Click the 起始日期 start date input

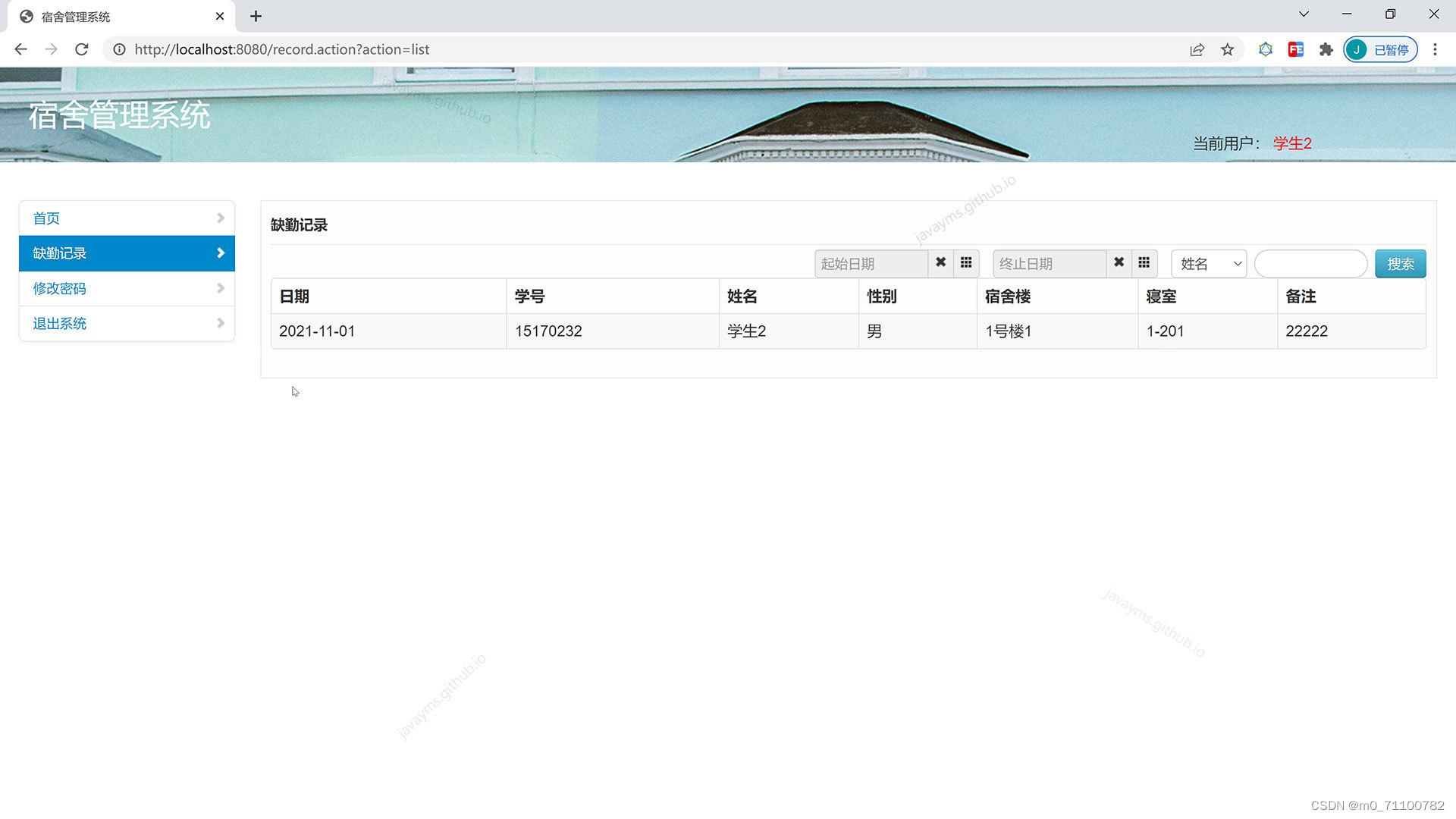pos(871,264)
